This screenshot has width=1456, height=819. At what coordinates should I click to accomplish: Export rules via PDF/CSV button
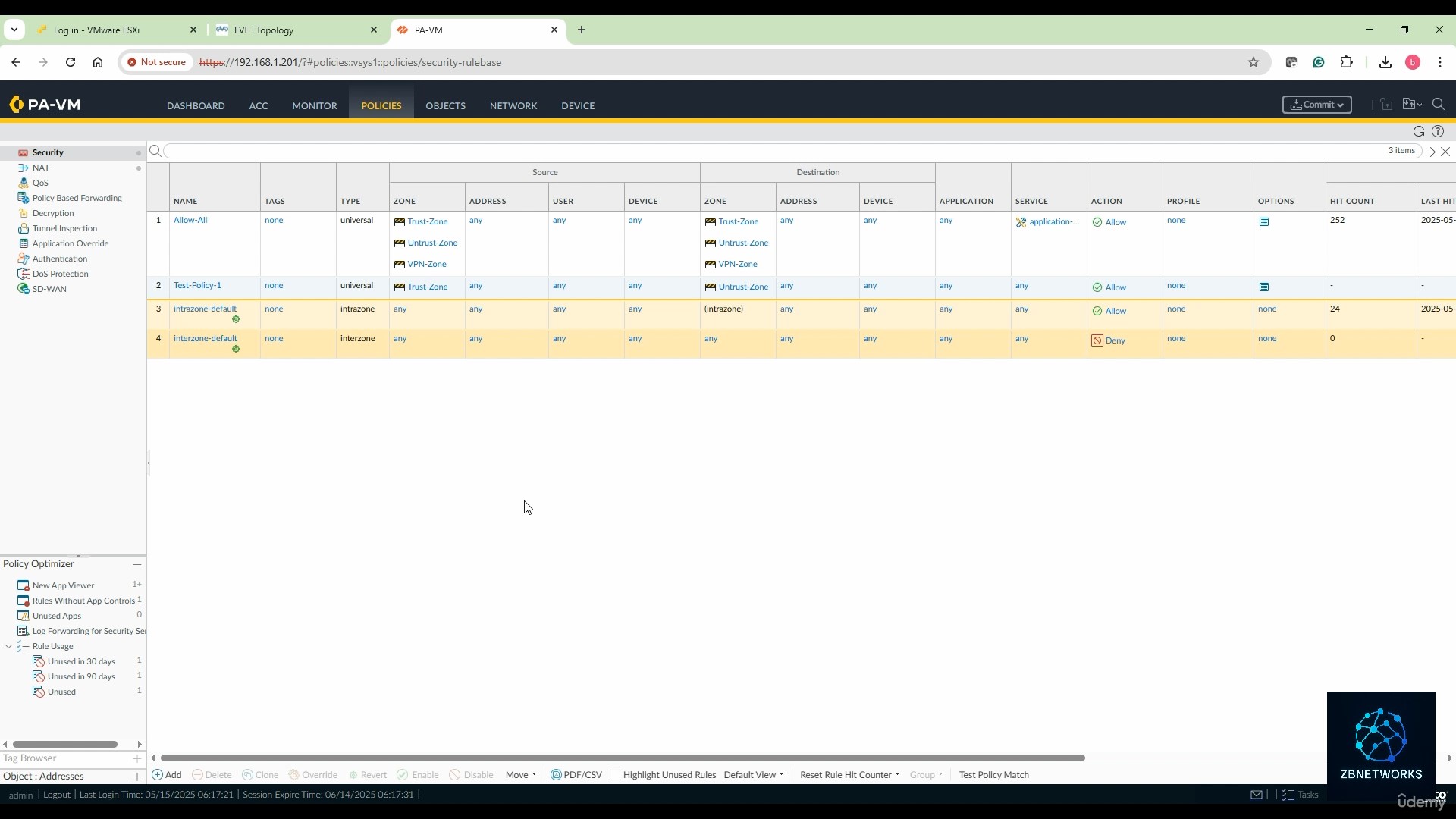click(576, 775)
